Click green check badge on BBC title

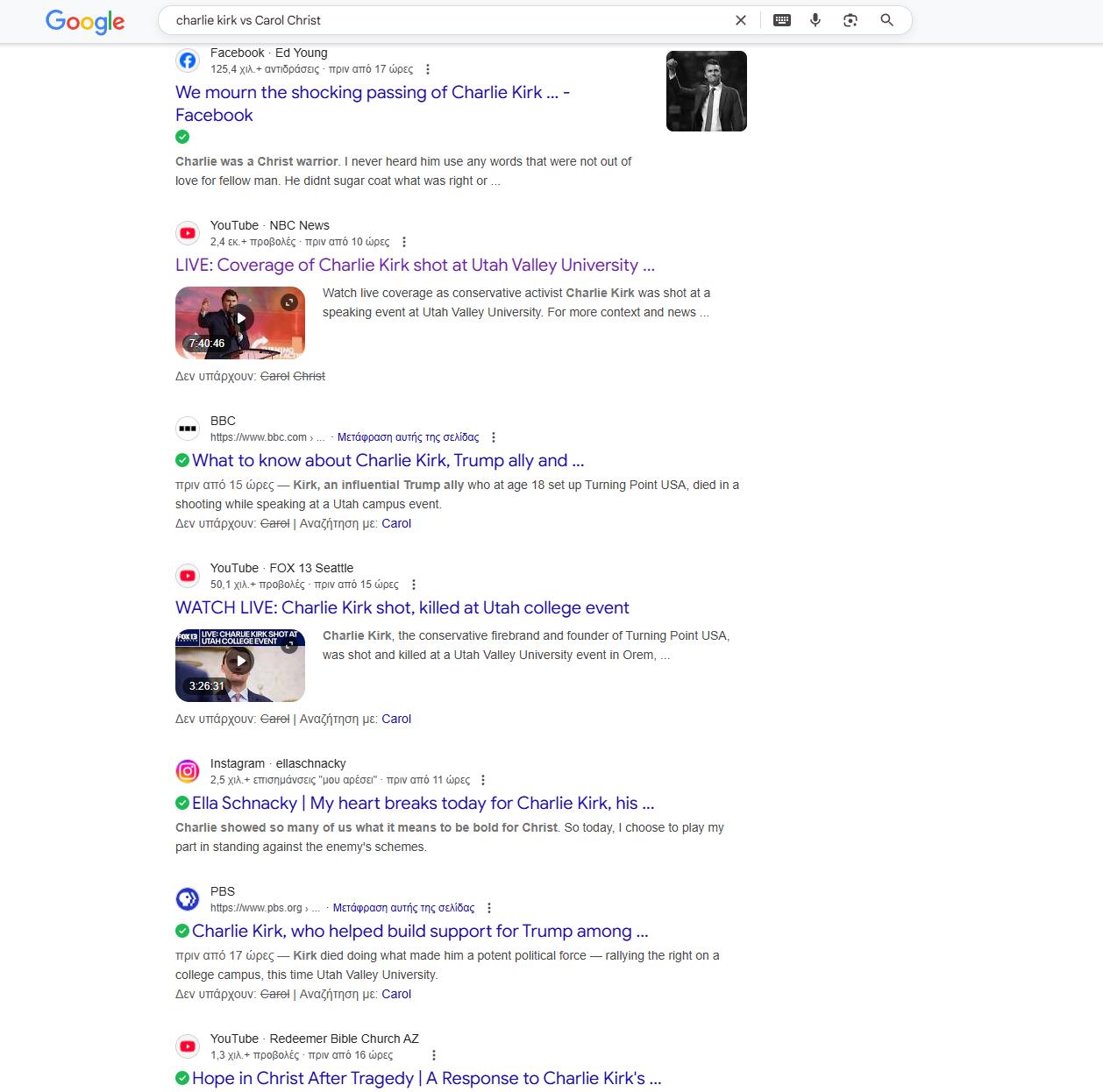[x=182, y=460]
